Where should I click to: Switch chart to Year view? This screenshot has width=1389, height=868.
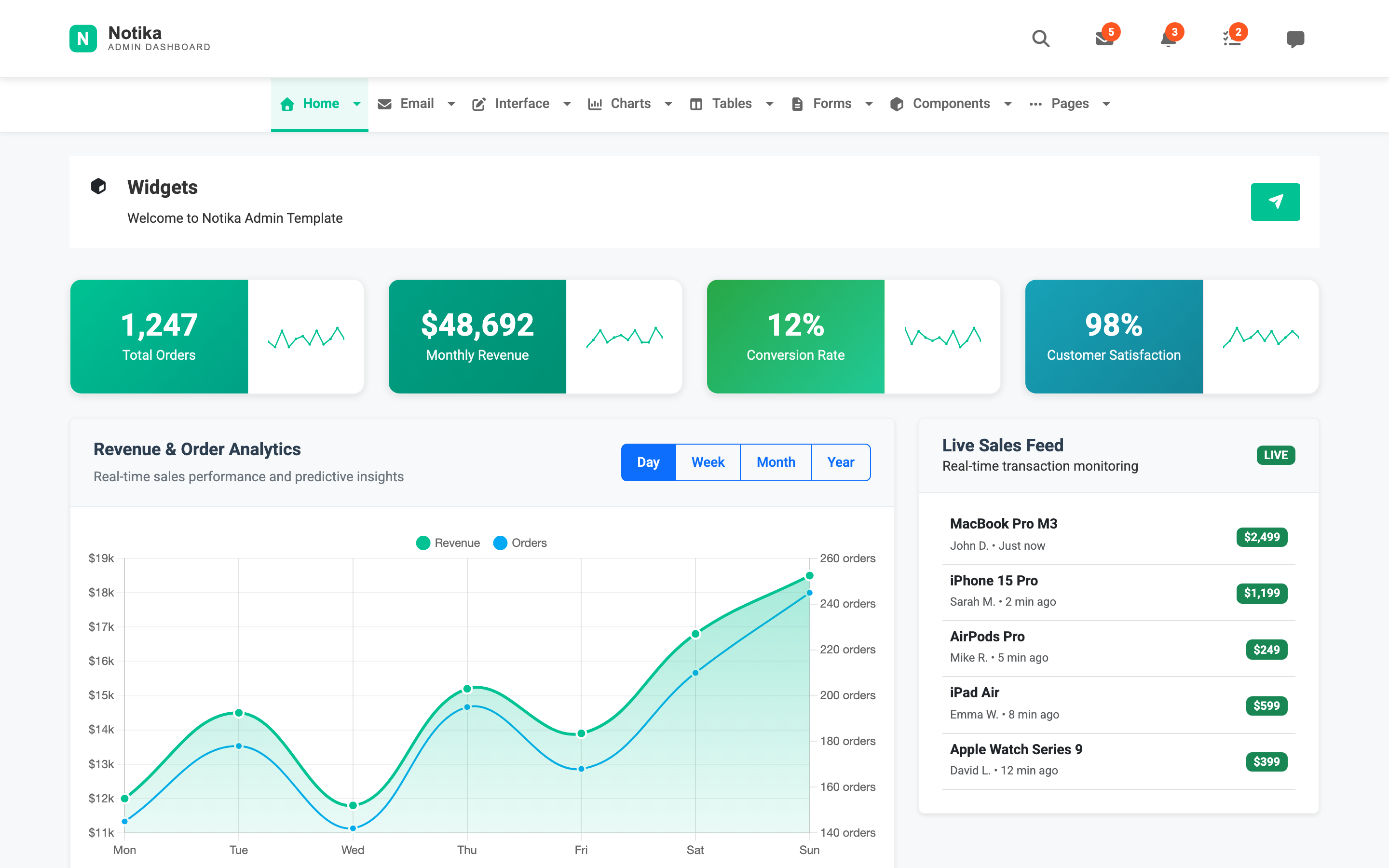click(x=841, y=462)
